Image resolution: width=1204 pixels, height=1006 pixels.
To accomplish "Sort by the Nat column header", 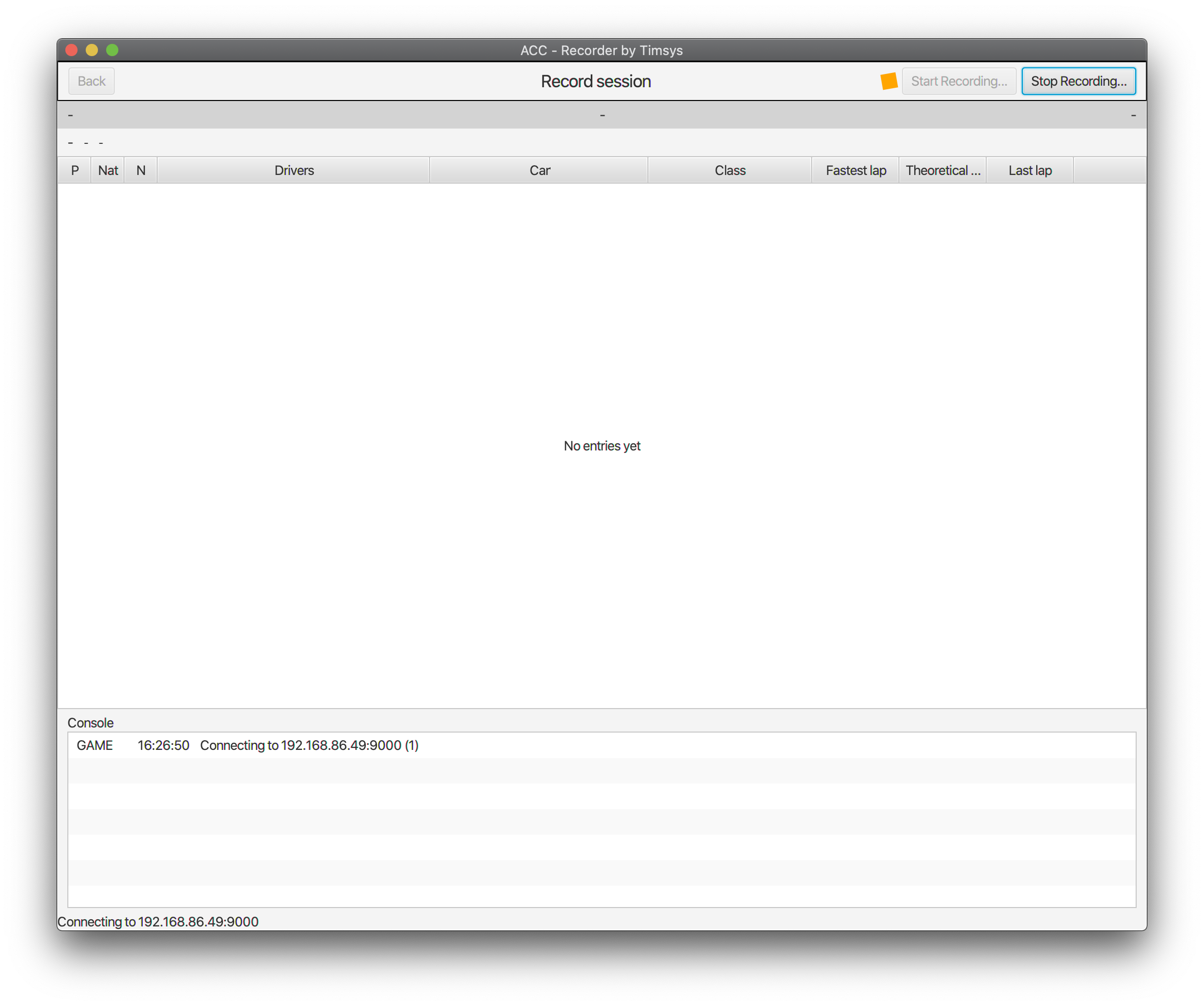I will click(x=108, y=170).
